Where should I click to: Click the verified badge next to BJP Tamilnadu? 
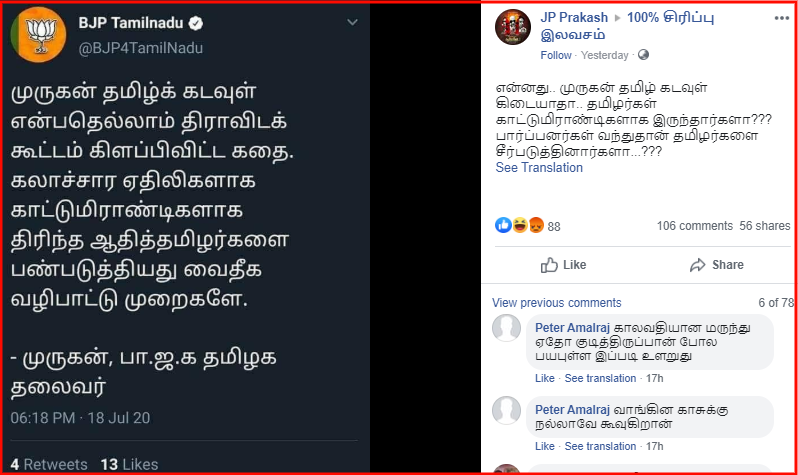tap(196, 23)
